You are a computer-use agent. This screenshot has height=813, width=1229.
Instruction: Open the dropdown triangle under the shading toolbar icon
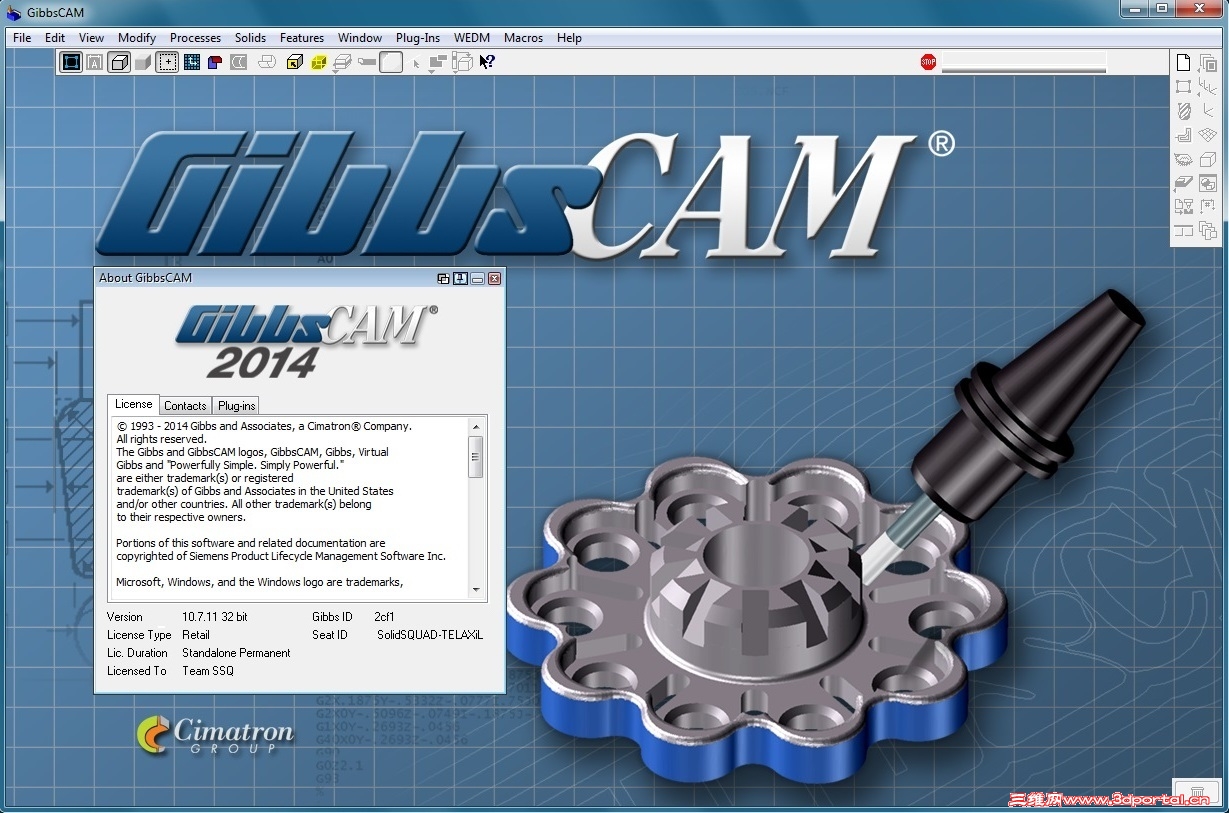[337, 73]
